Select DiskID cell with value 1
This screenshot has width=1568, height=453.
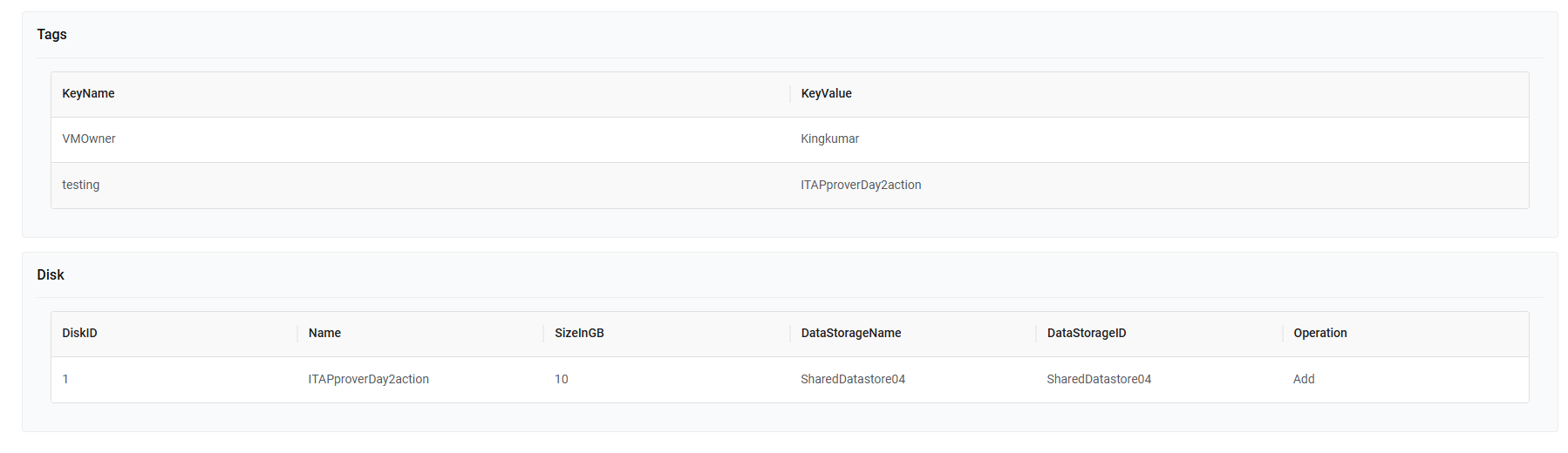[65, 380]
